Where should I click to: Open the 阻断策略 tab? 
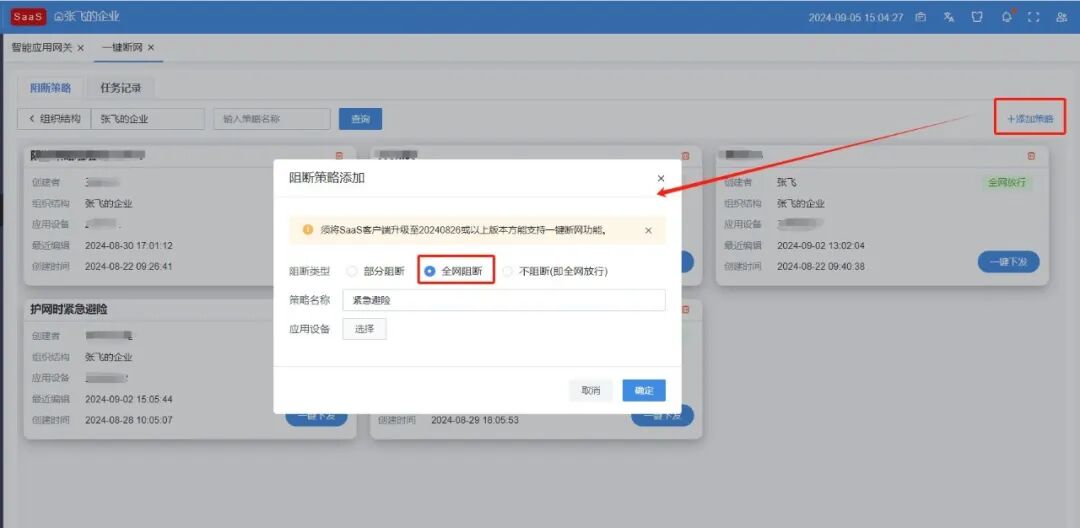tap(50, 87)
